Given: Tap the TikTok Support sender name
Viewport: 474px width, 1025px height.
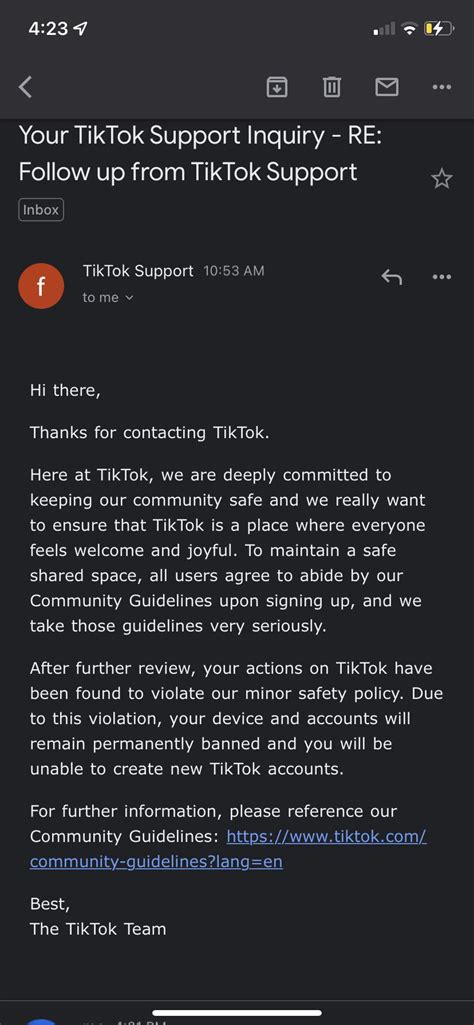Looking at the screenshot, I should [138, 271].
